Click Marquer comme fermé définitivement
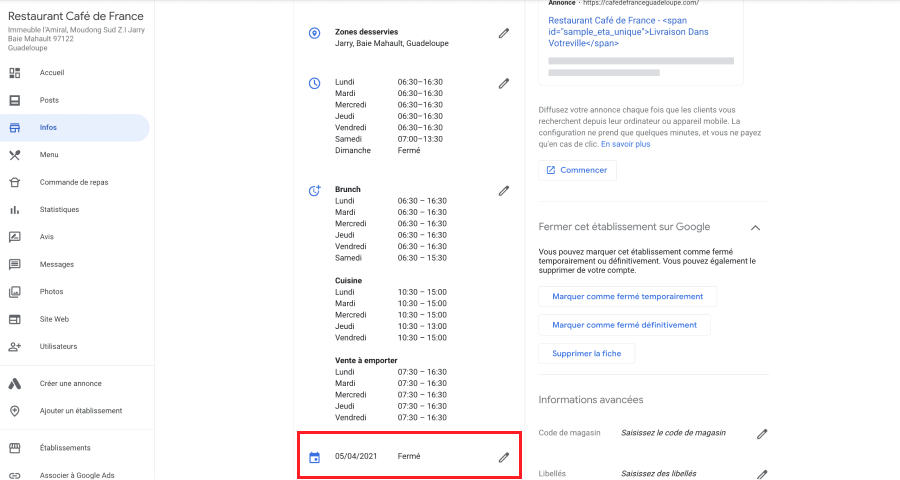The width and height of the screenshot is (900, 480). coord(624,325)
